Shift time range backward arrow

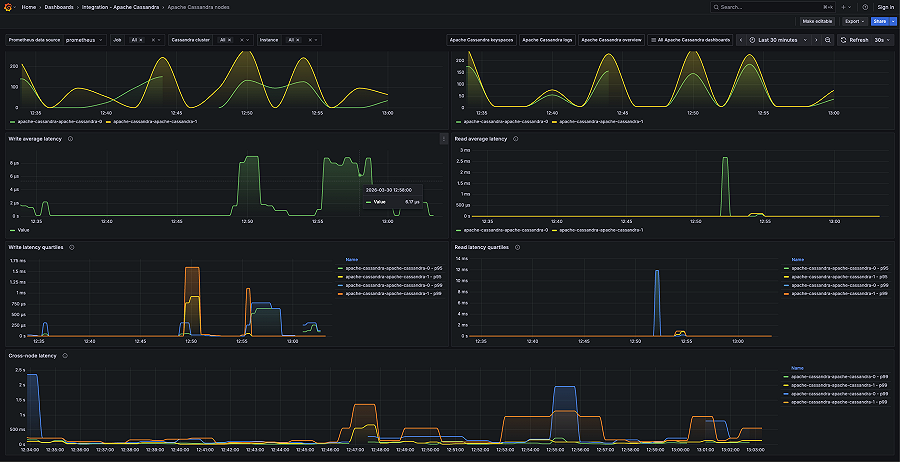740,40
